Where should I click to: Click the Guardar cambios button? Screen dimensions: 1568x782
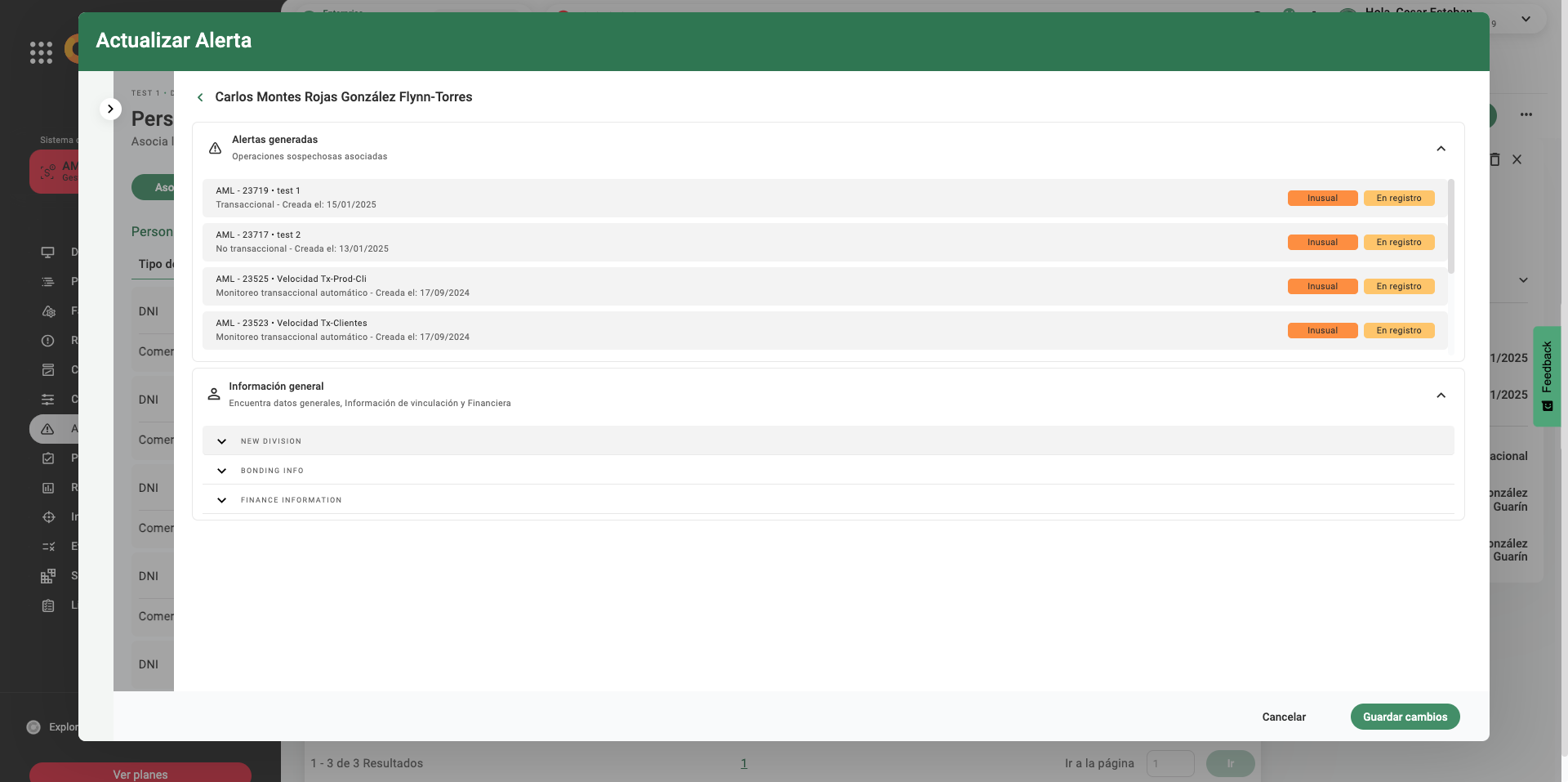(1405, 717)
